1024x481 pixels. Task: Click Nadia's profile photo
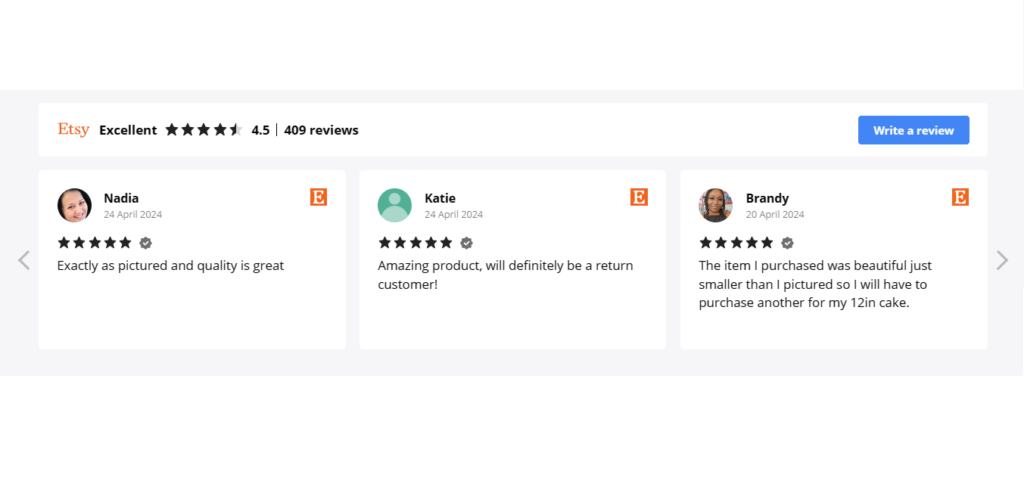tap(74, 205)
